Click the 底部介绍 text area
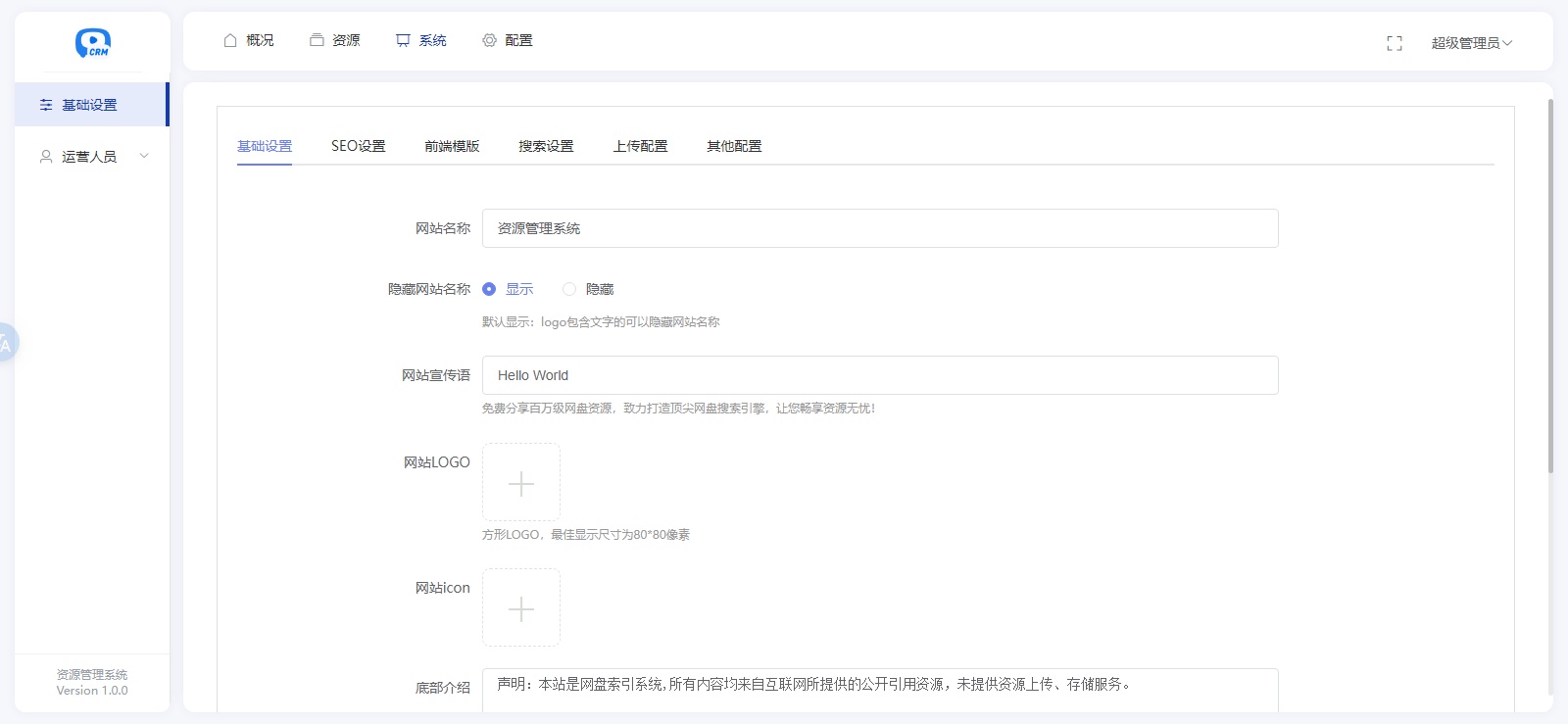1568x724 pixels. coord(880,690)
